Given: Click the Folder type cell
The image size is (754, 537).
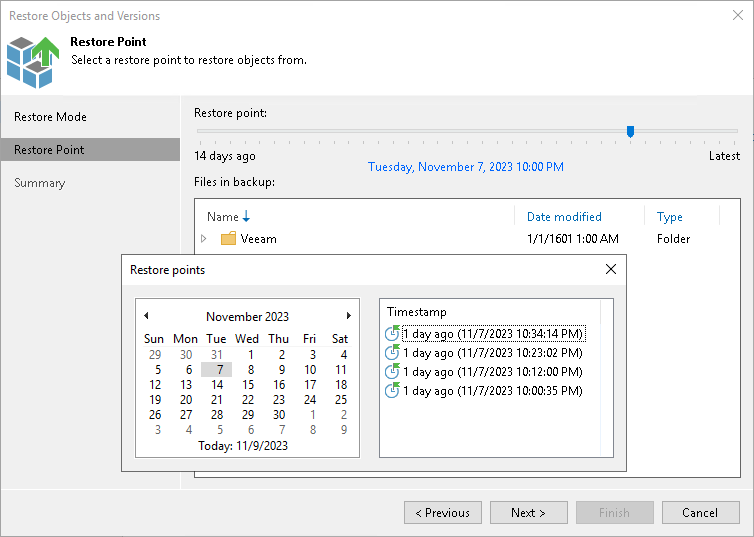Looking at the screenshot, I should coord(673,238).
